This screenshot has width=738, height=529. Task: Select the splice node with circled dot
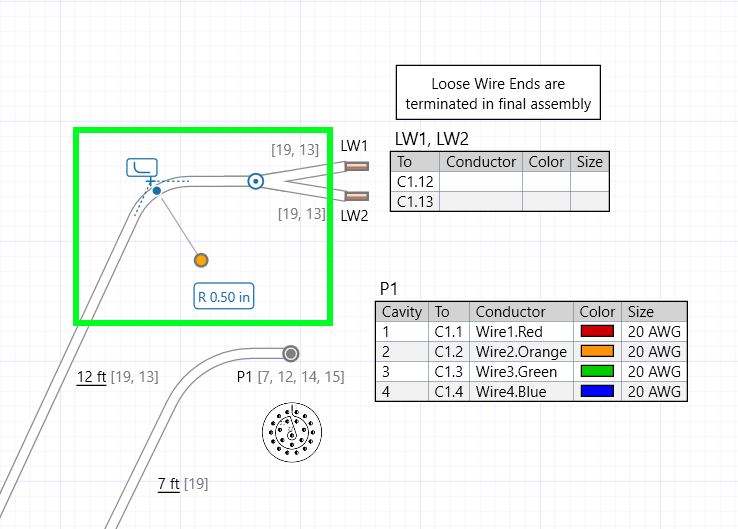[256, 181]
